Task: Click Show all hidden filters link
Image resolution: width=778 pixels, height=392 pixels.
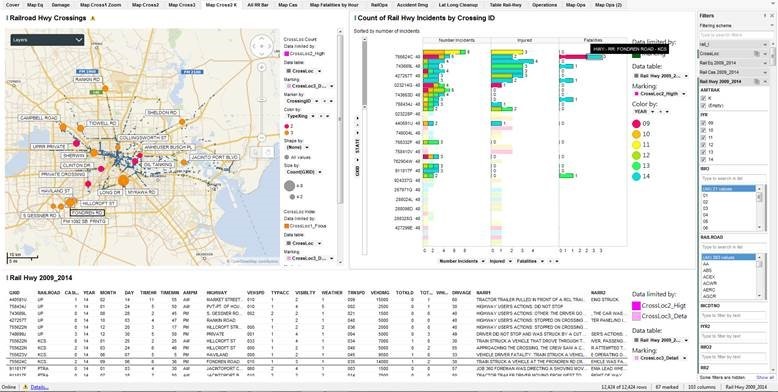Action: point(765,378)
